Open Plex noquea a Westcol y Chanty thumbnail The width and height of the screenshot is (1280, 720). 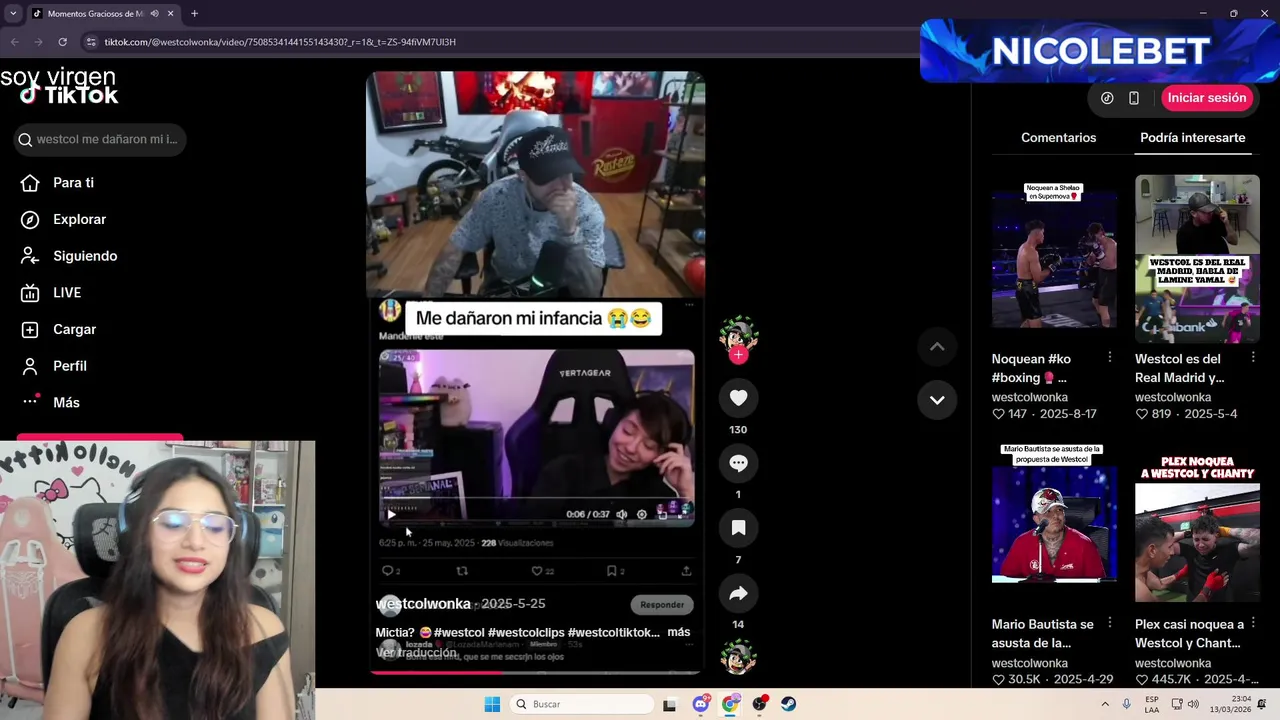tap(1197, 525)
